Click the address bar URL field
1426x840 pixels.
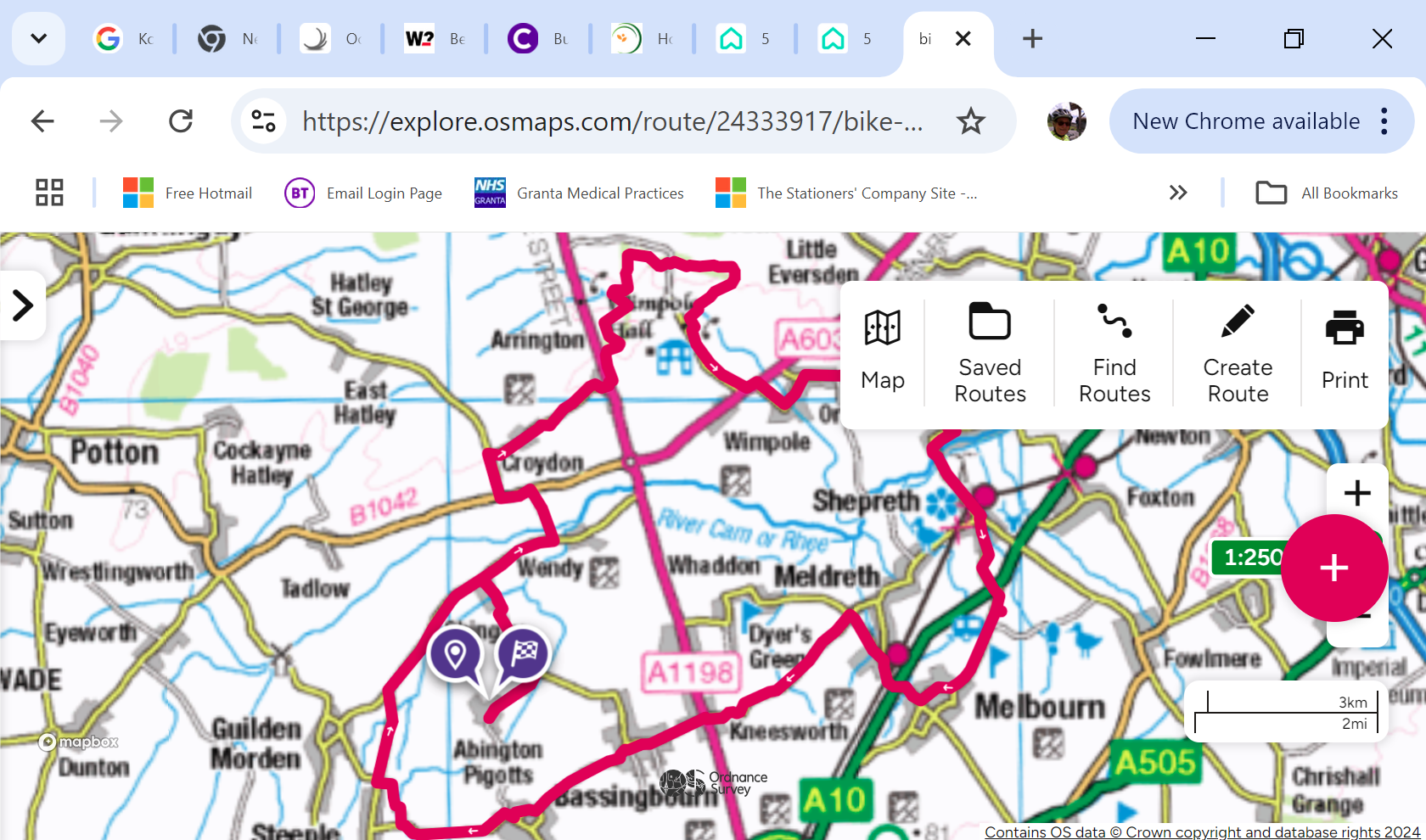point(611,121)
